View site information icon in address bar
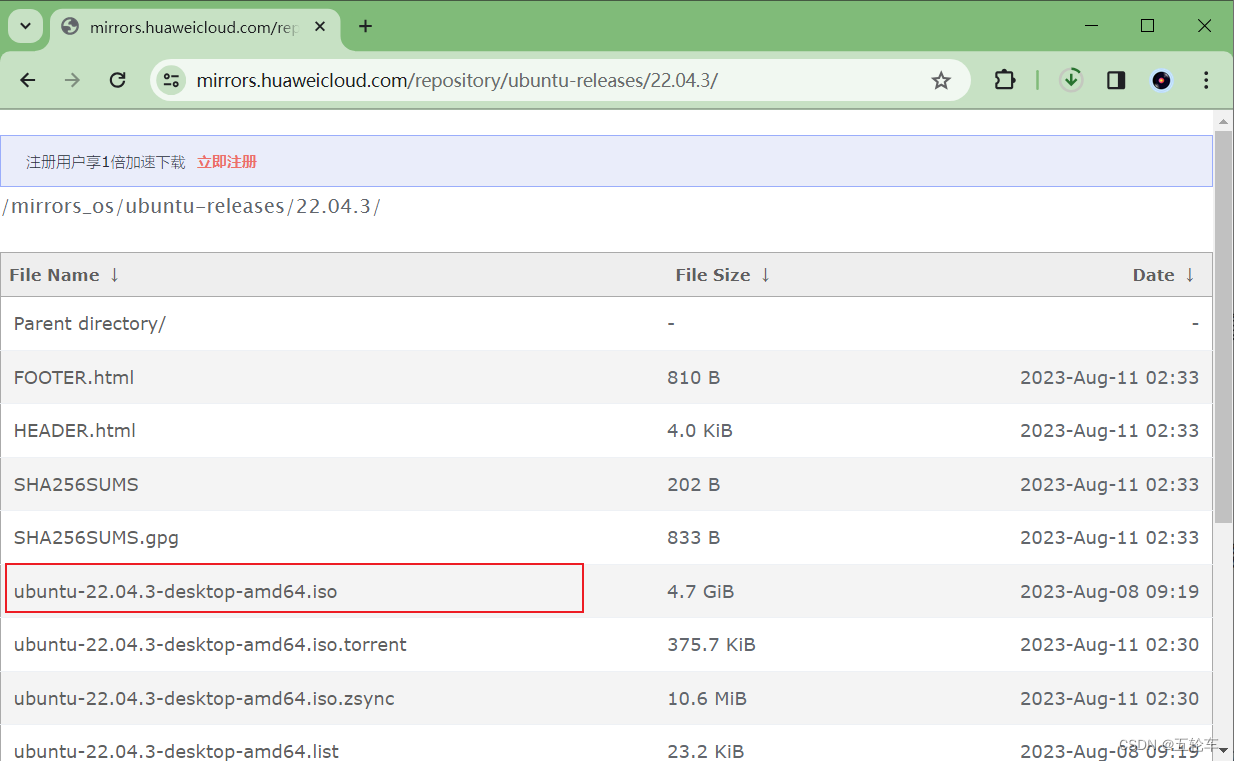This screenshot has height=761, width=1234. 172,80
